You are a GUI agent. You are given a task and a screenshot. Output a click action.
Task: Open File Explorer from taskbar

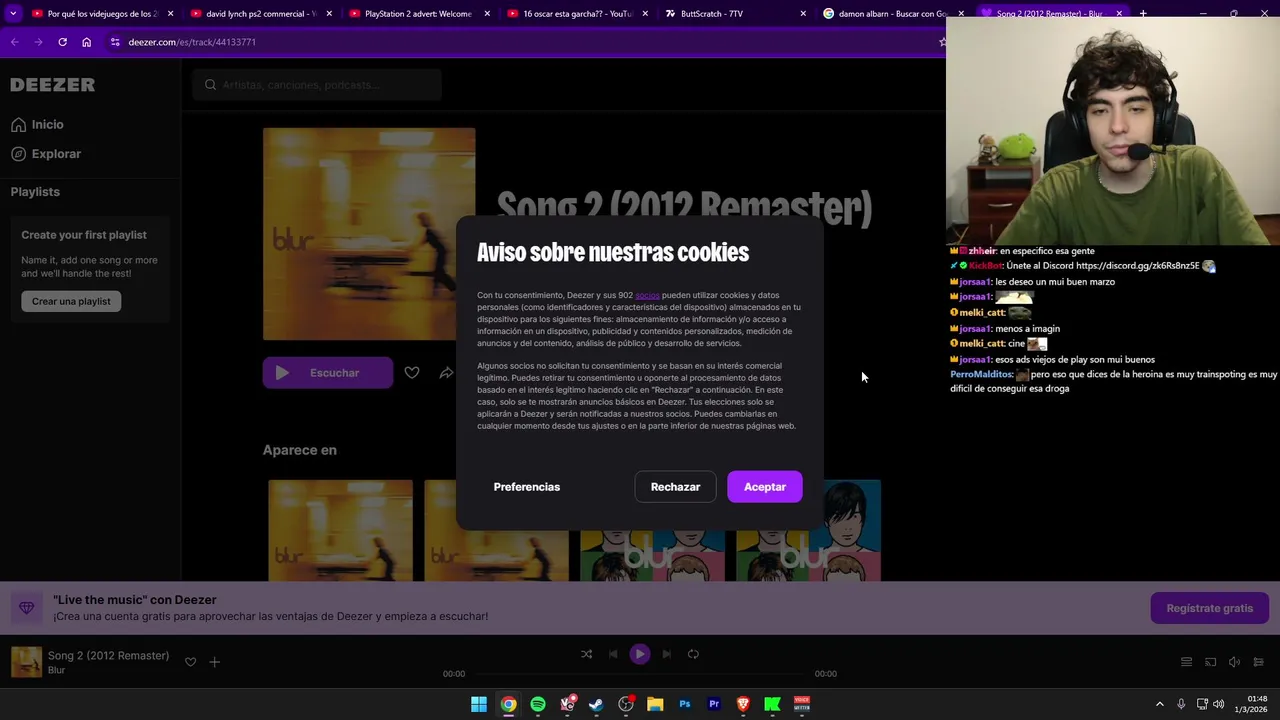655,704
